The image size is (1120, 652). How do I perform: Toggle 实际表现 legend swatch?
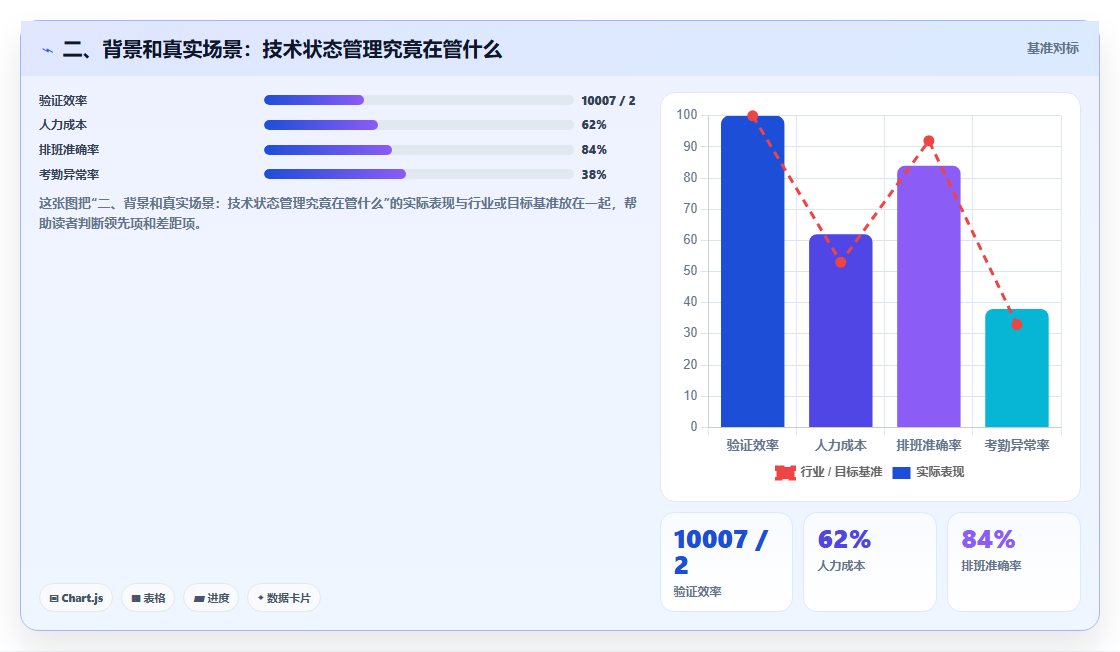click(901, 472)
